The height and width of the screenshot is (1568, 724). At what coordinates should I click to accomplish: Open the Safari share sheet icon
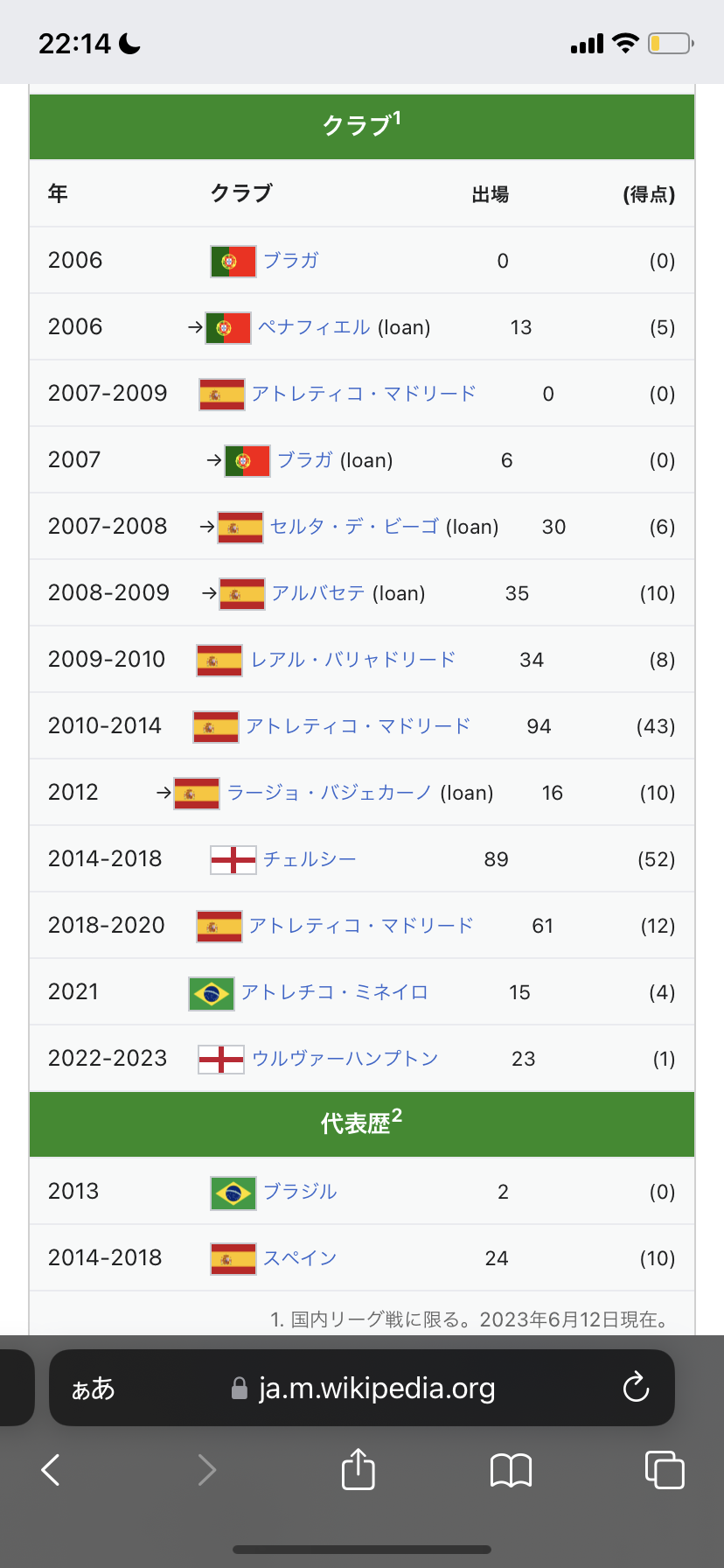pyautogui.click(x=358, y=1468)
